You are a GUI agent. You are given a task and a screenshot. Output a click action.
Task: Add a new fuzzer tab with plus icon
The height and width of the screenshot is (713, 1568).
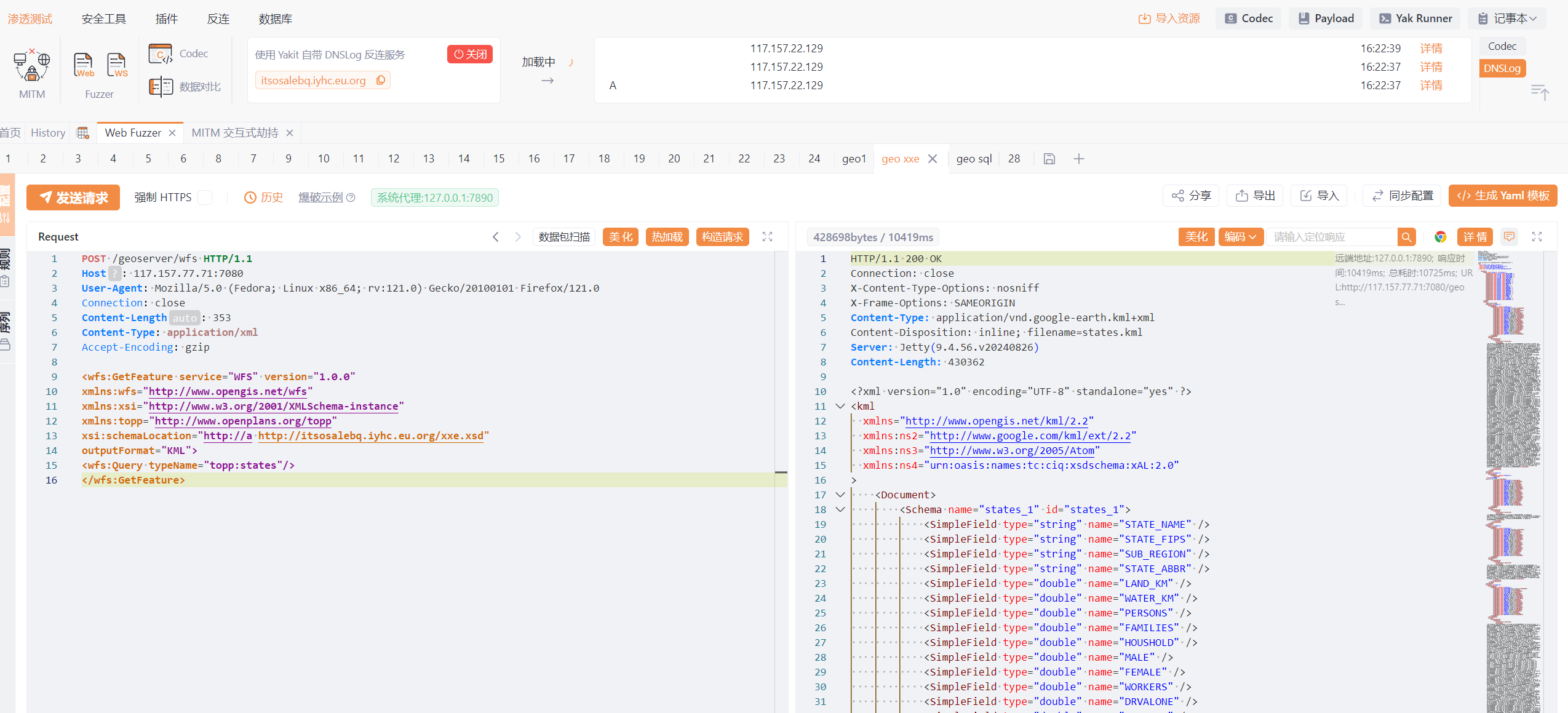click(x=1079, y=159)
